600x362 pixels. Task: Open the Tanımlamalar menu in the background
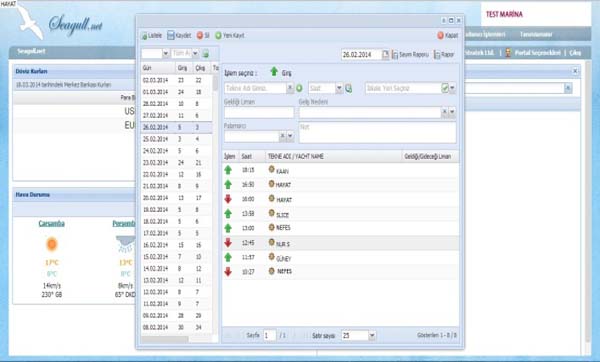[x=536, y=34]
